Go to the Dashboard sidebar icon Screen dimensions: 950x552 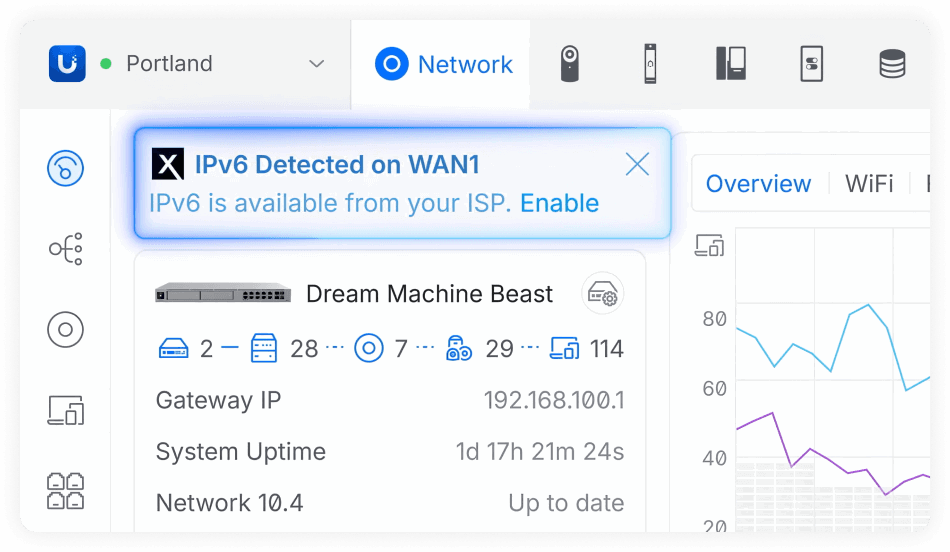pyautogui.click(x=65, y=168)
